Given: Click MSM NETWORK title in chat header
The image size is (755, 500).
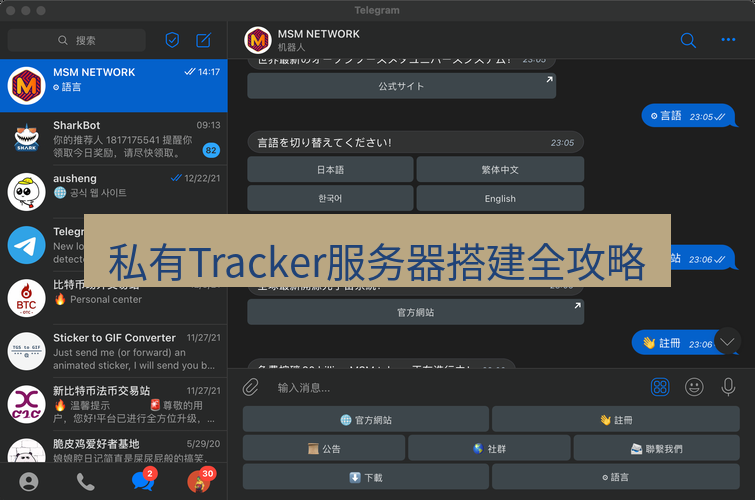Looking at the screenshot, I should [x=318, y=34].
